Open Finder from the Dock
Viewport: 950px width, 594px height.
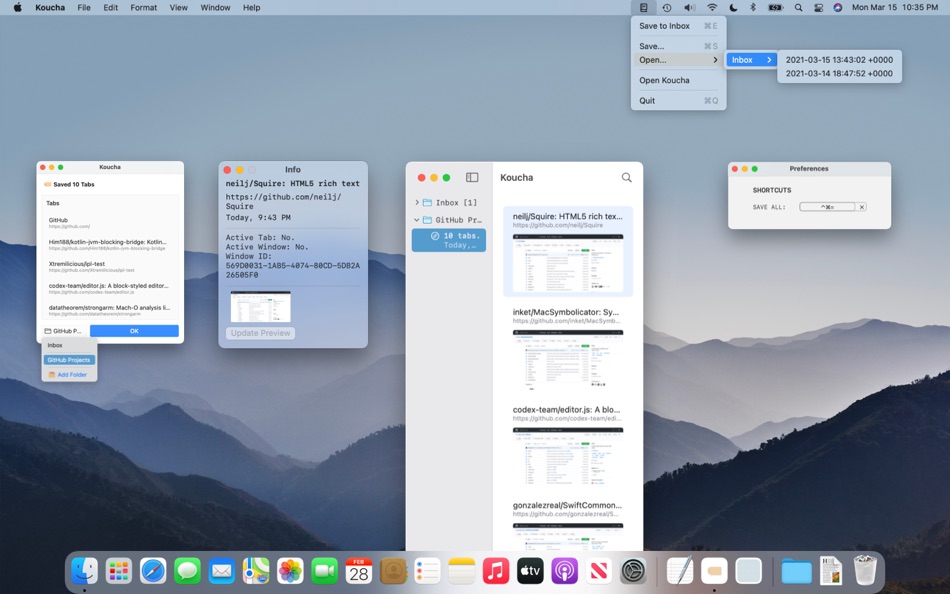pyautogui.click(x=84, y=571)
